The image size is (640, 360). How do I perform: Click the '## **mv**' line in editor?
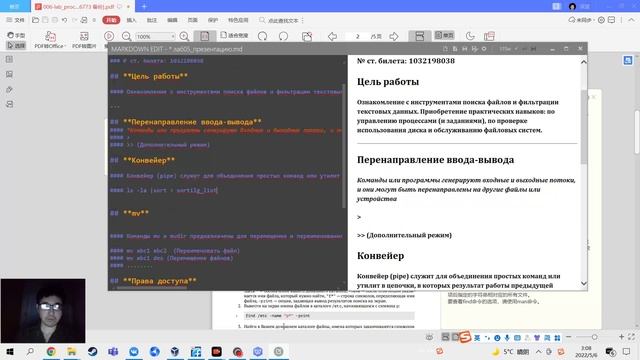[129, 213]
